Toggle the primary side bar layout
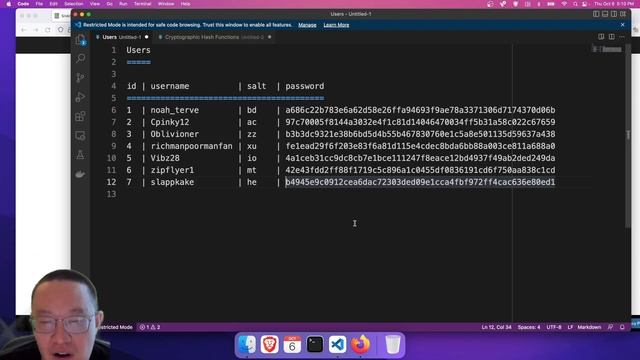 tap(596, 14)
